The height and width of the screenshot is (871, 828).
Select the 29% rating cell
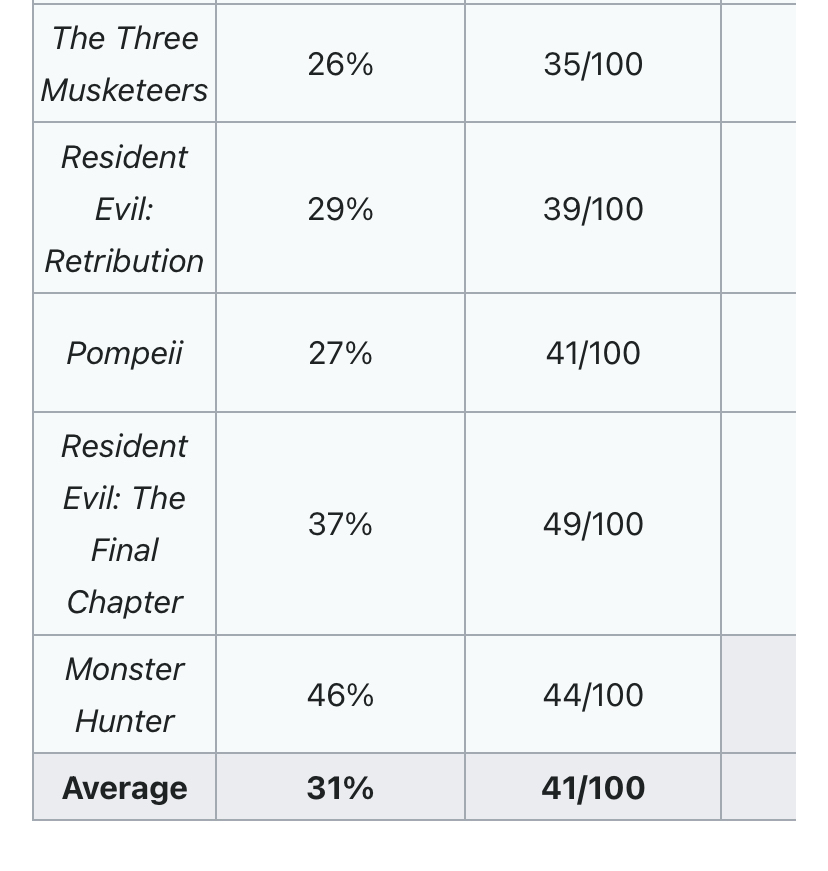340,209
